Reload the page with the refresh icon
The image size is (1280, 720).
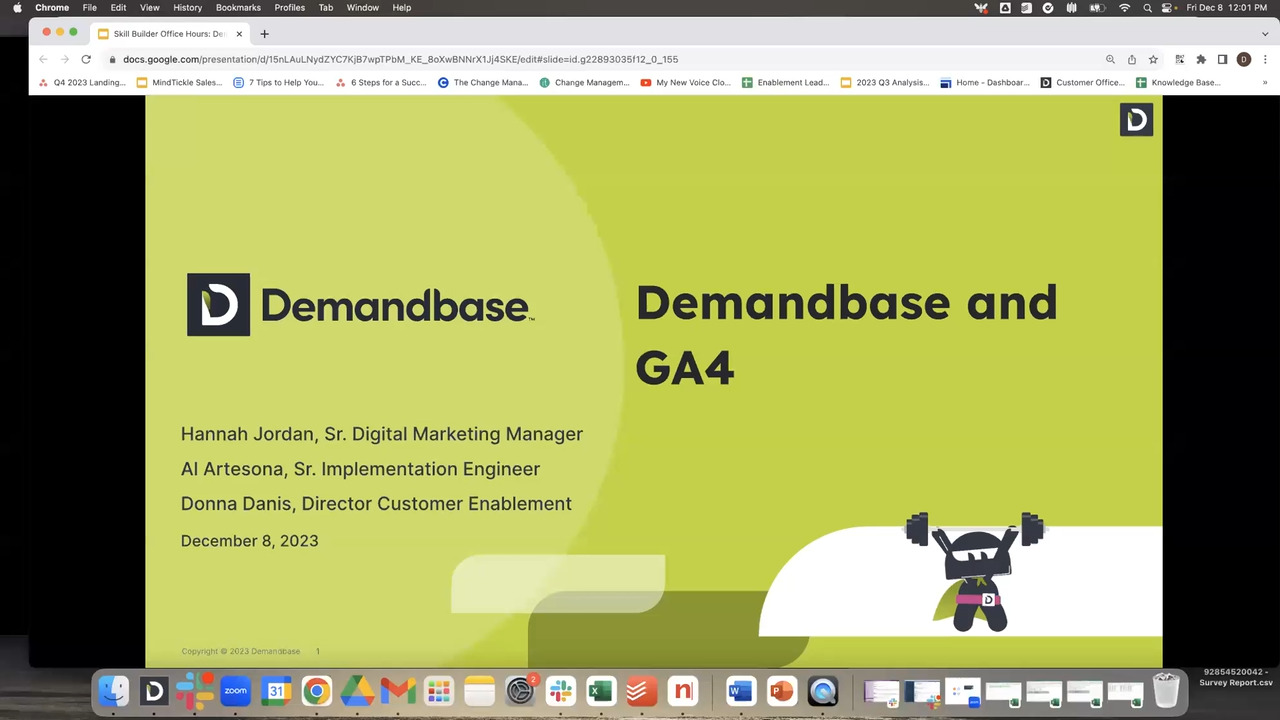tap(86, 59)
